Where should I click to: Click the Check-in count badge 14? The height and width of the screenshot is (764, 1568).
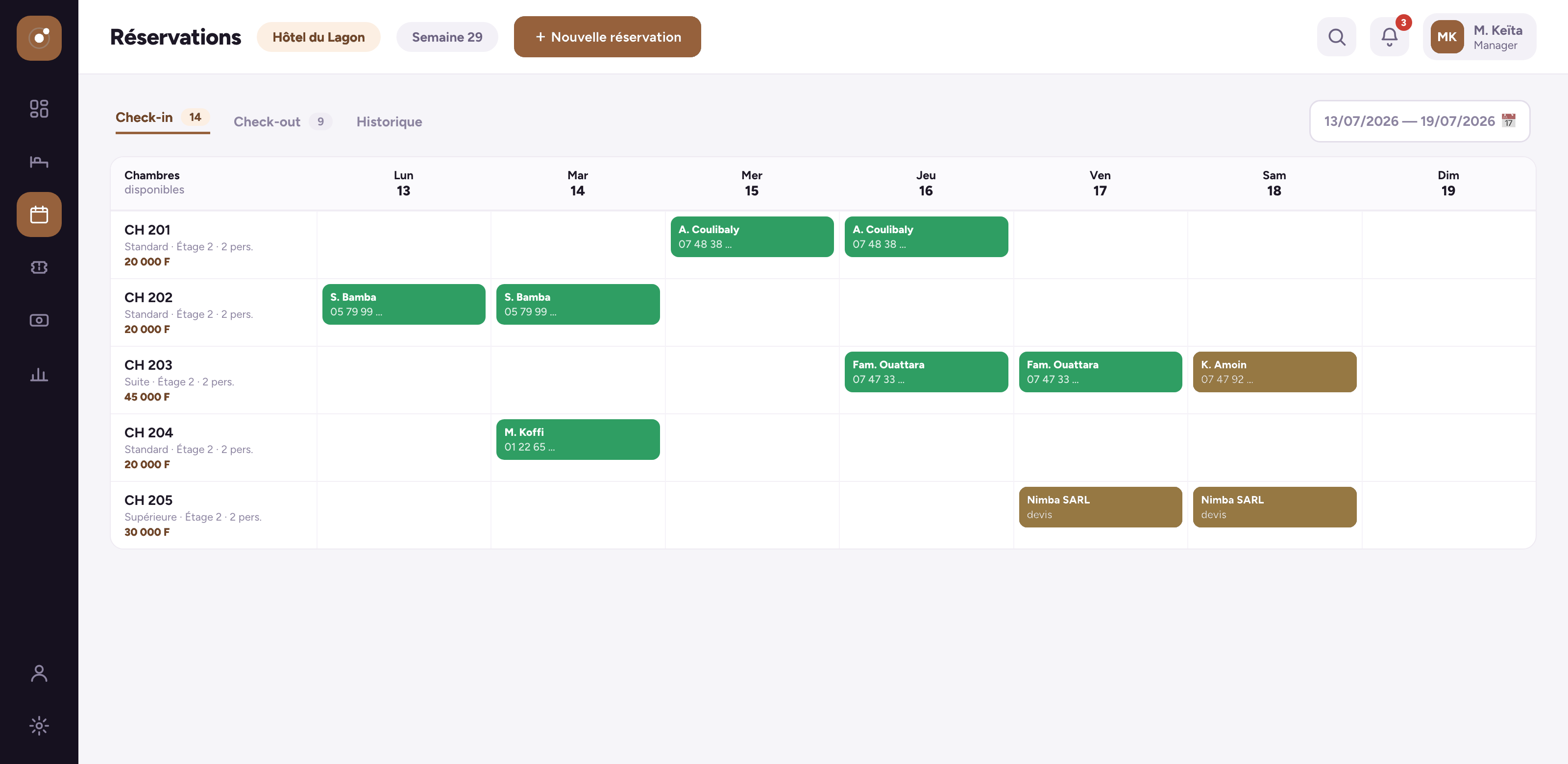point(195,117)
